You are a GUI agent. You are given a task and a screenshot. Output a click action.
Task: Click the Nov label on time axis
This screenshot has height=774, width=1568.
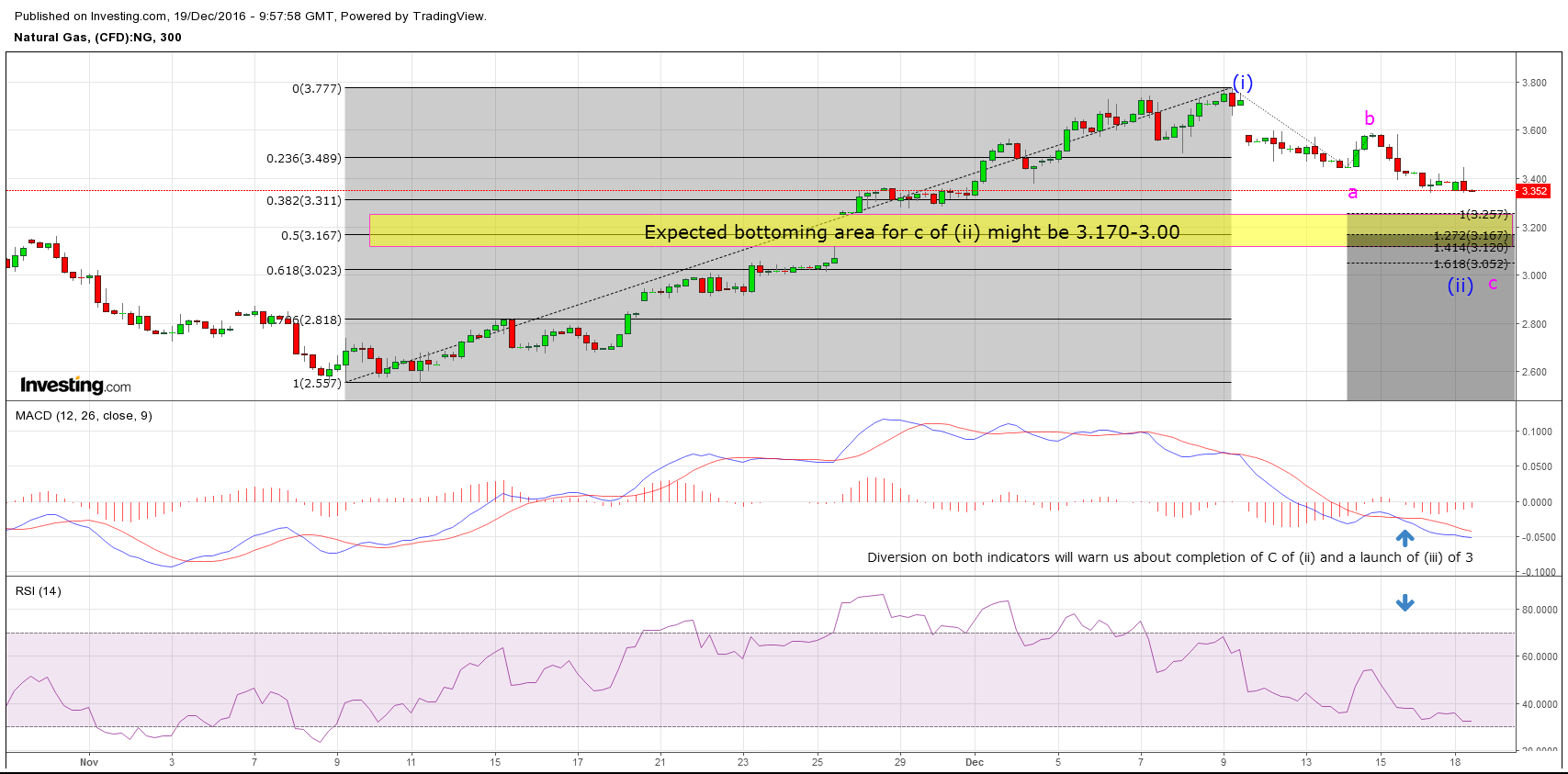[x=89, y=762]
